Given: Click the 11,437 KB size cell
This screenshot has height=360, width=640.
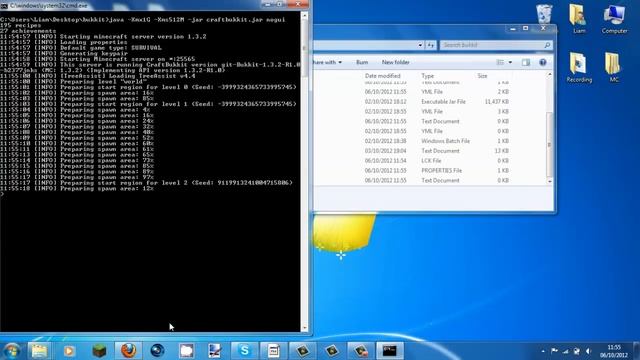Looking at the screenshot, I should [497, 102].
